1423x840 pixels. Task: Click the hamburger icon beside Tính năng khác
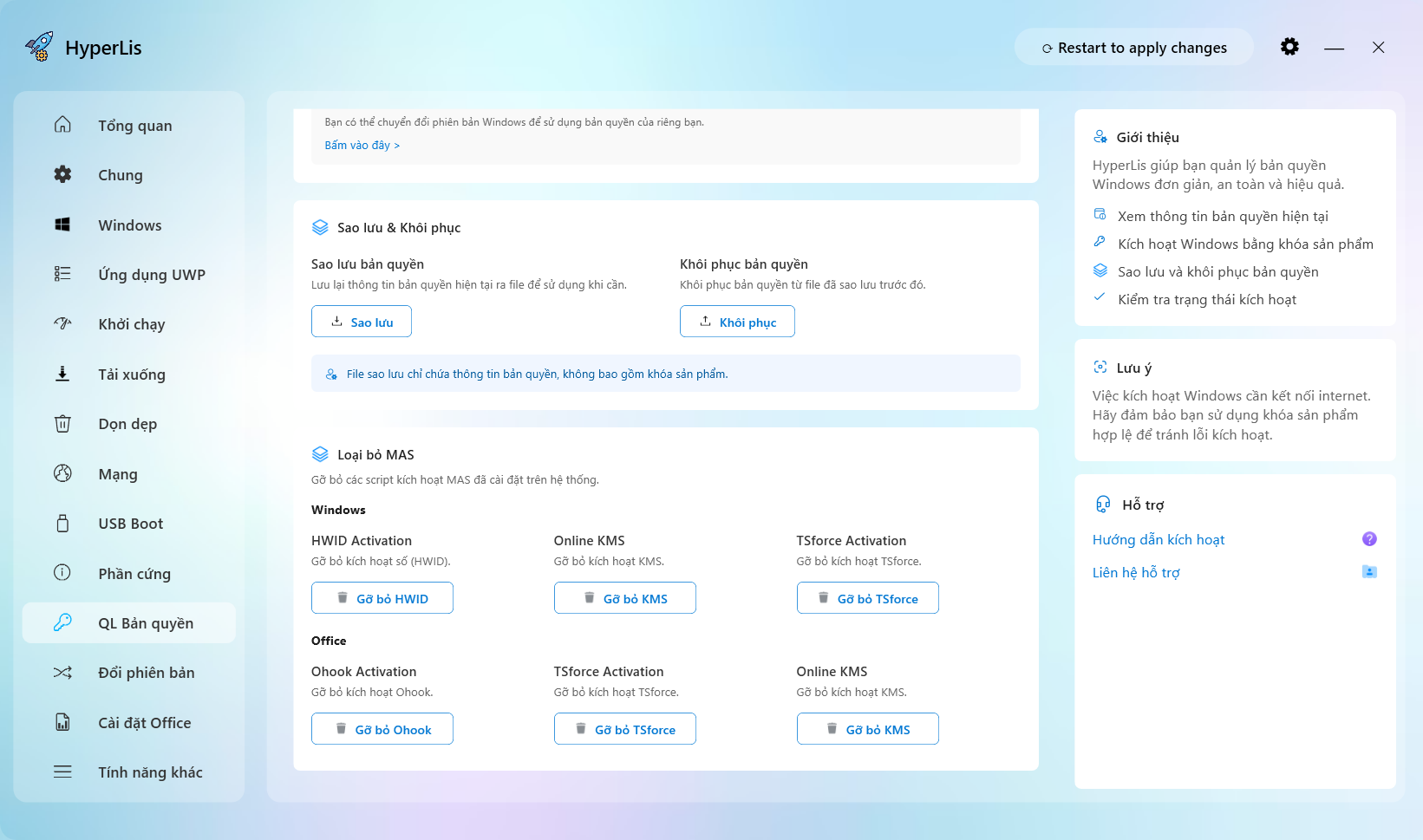coord(62,772)
